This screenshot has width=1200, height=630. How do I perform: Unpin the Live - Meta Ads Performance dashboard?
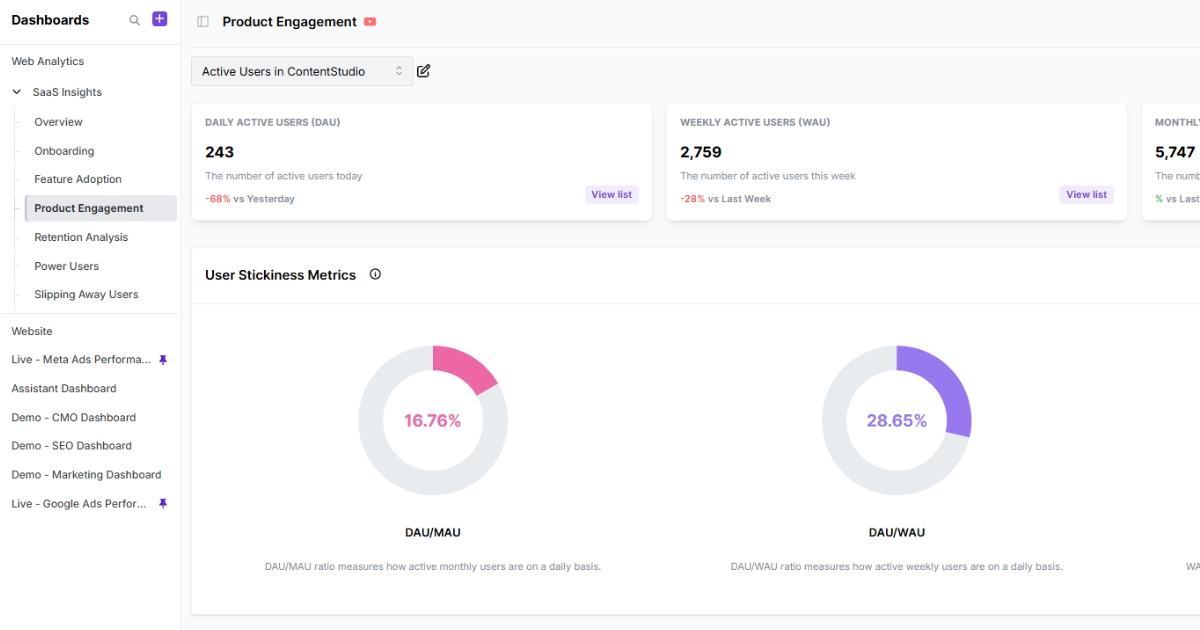coord(162,359)
